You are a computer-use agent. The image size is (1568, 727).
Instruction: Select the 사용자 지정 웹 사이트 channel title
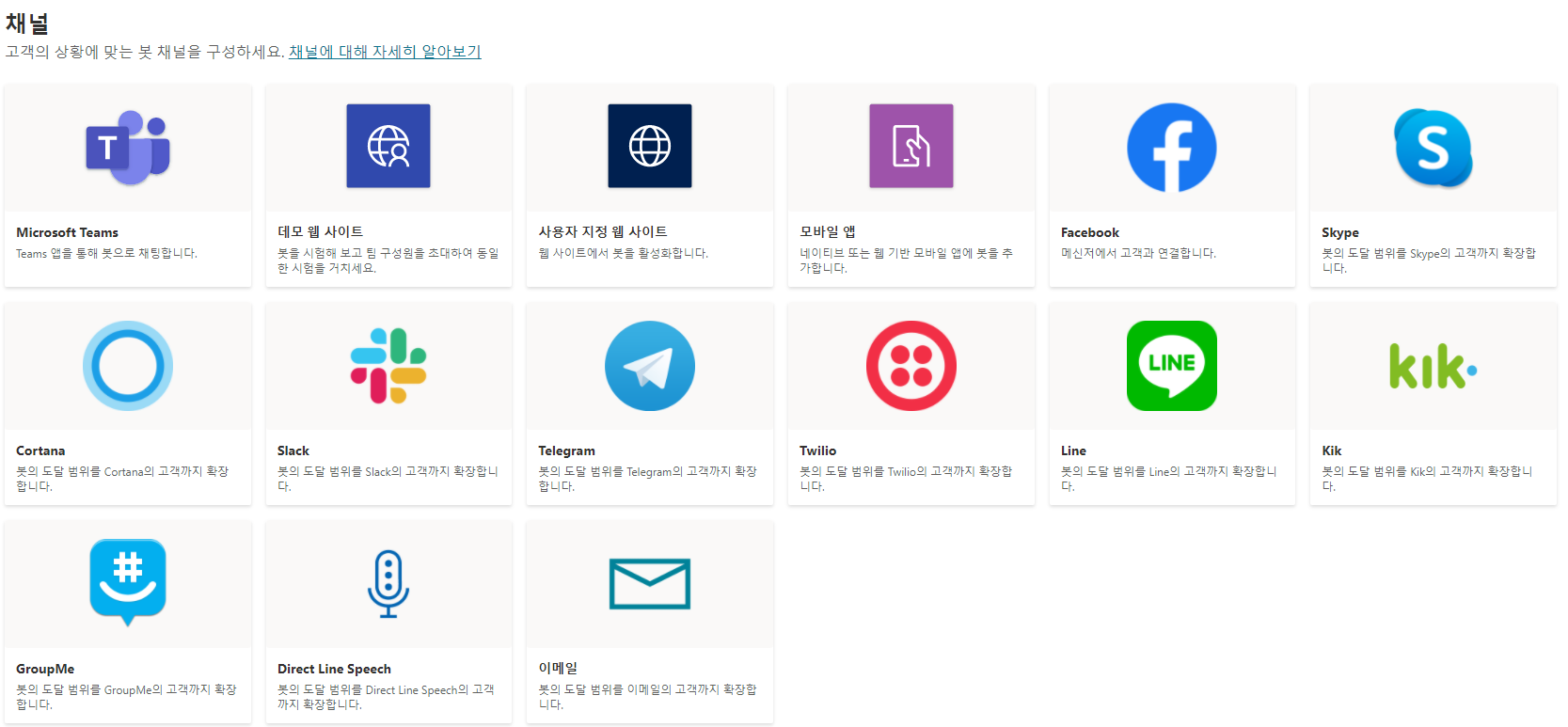(603, 231)
